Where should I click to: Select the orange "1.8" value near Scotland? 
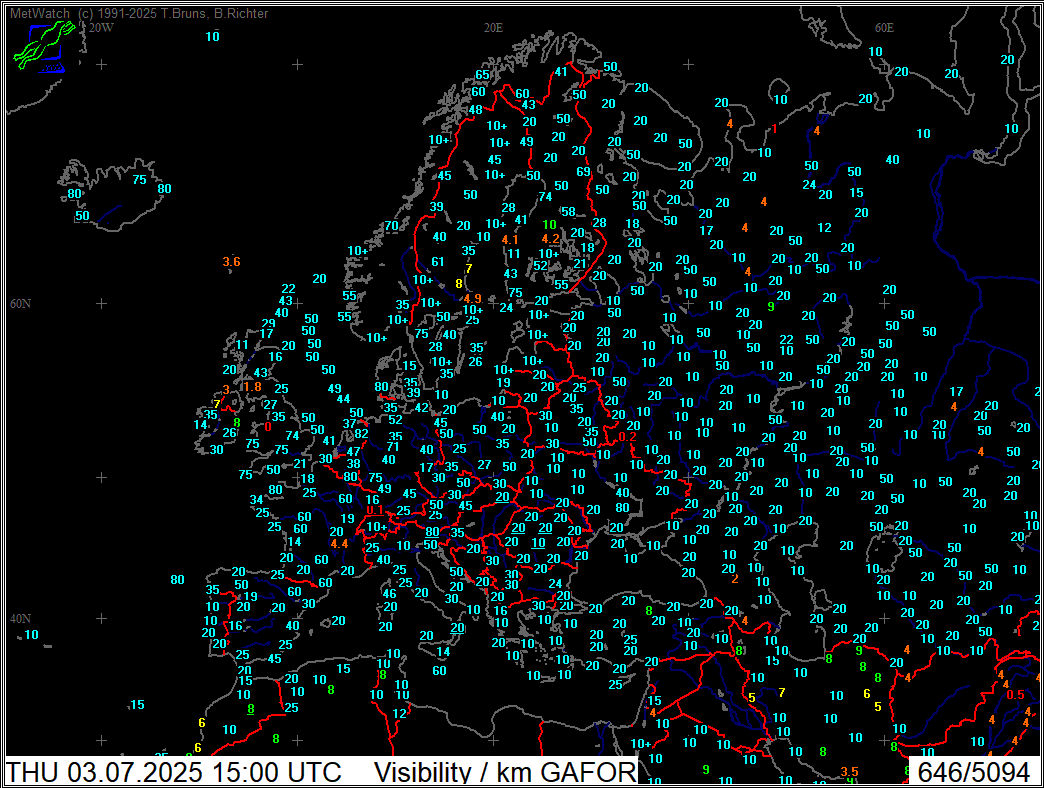tap(252, 387)
